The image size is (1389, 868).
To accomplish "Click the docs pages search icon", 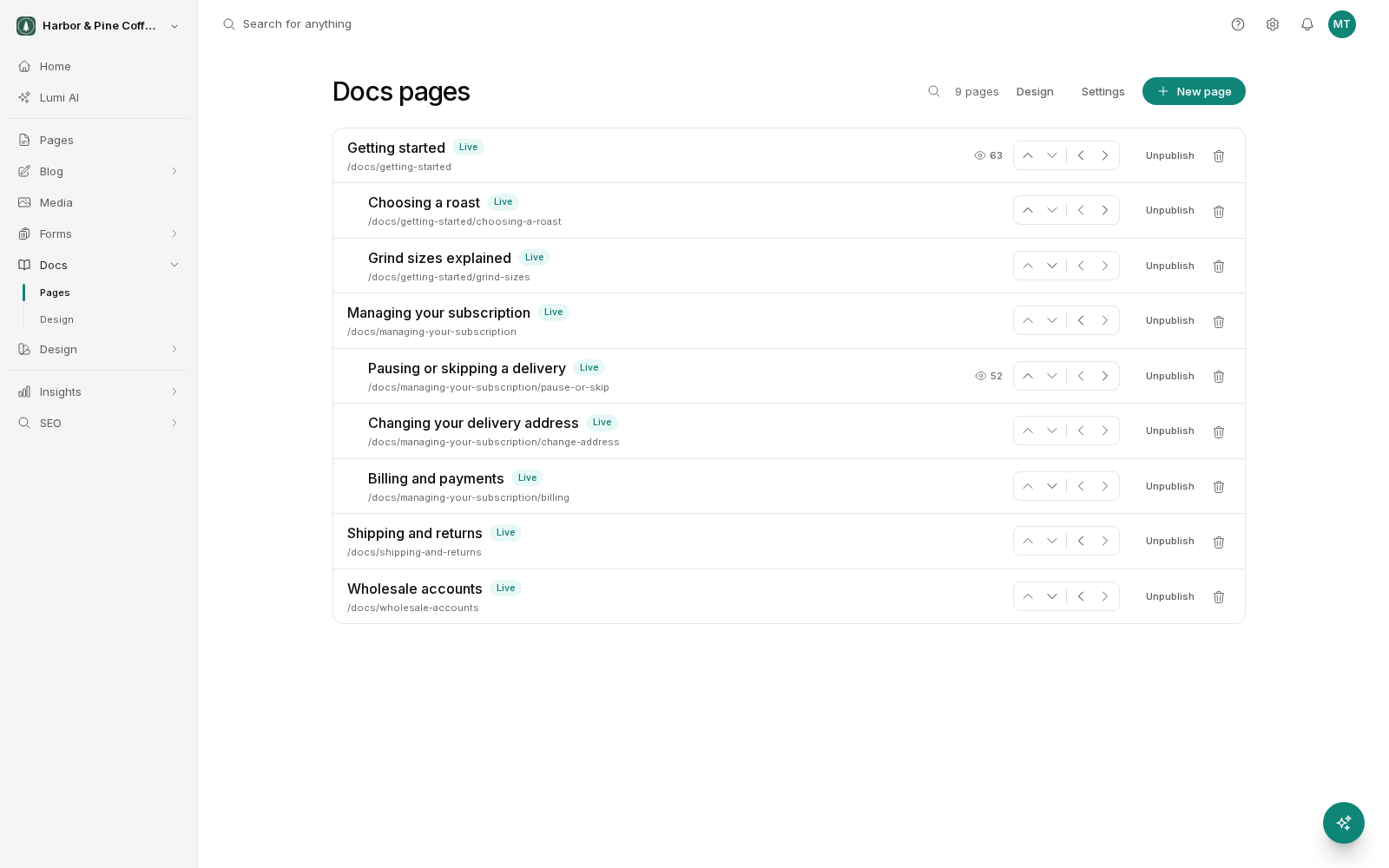I will [x=934, y=91].
